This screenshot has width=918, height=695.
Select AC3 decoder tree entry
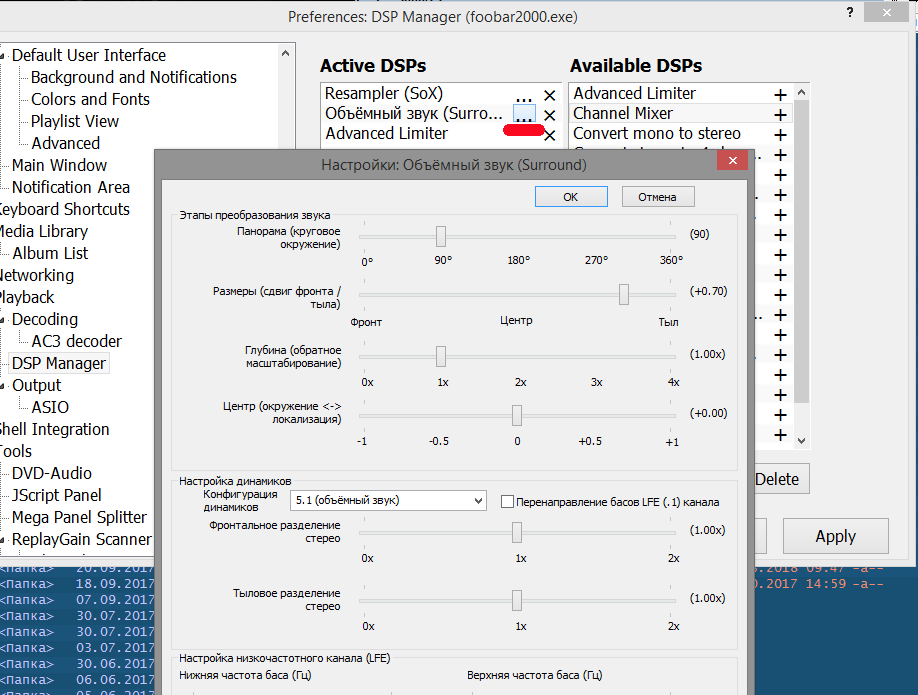click(x=77, y=341)
